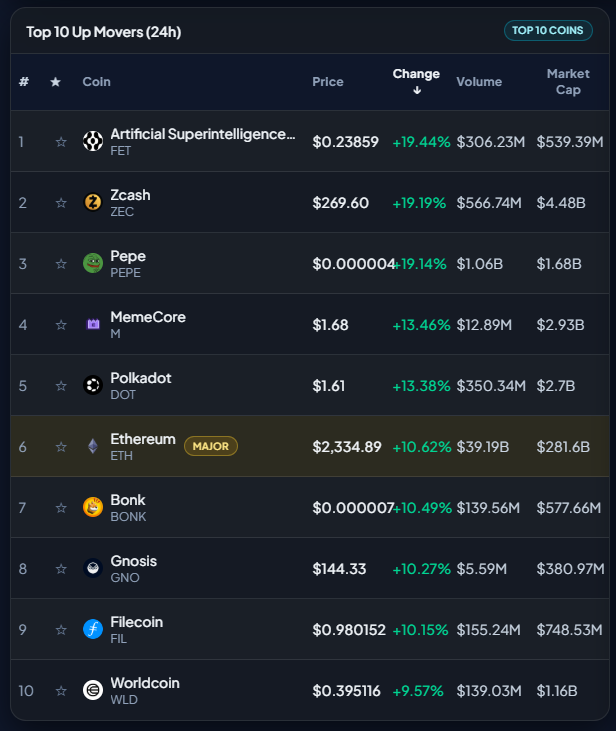Click the Filecoin blue logo
Screen dimensions: 616x731
click(93, 629)
